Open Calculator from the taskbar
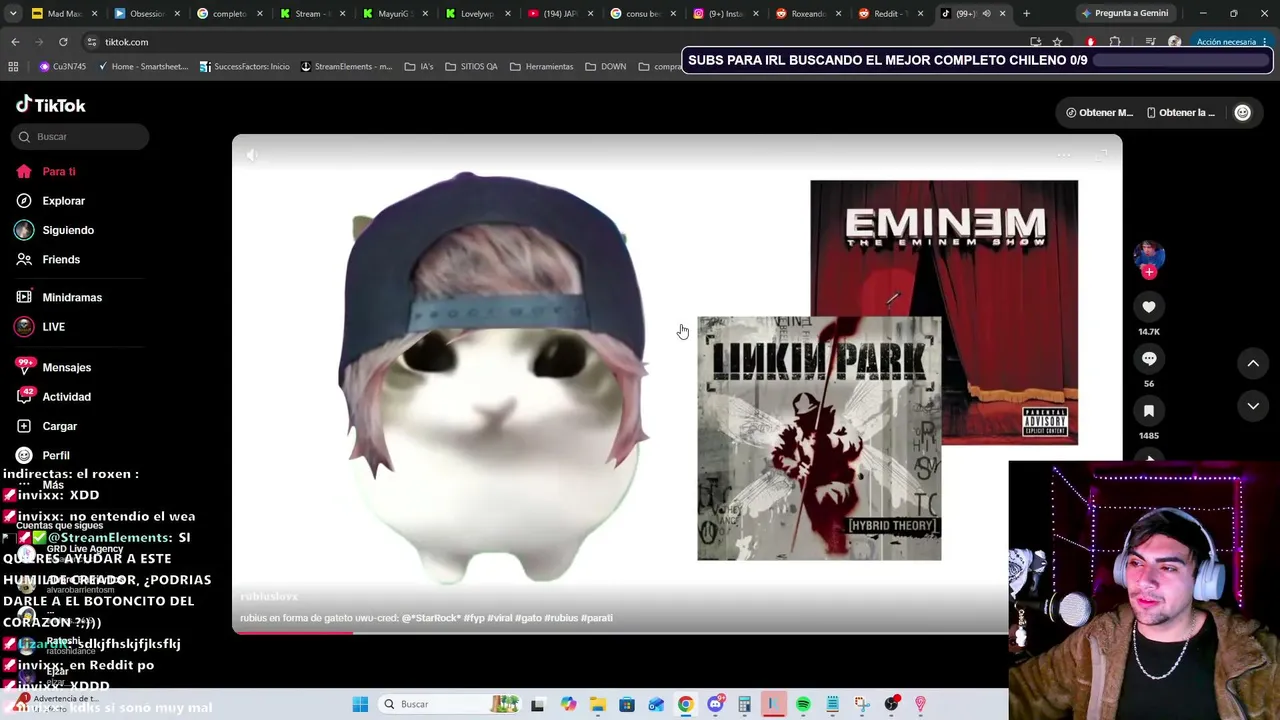The width and height of the screenshot is (1280, 720). pos(744,704)
